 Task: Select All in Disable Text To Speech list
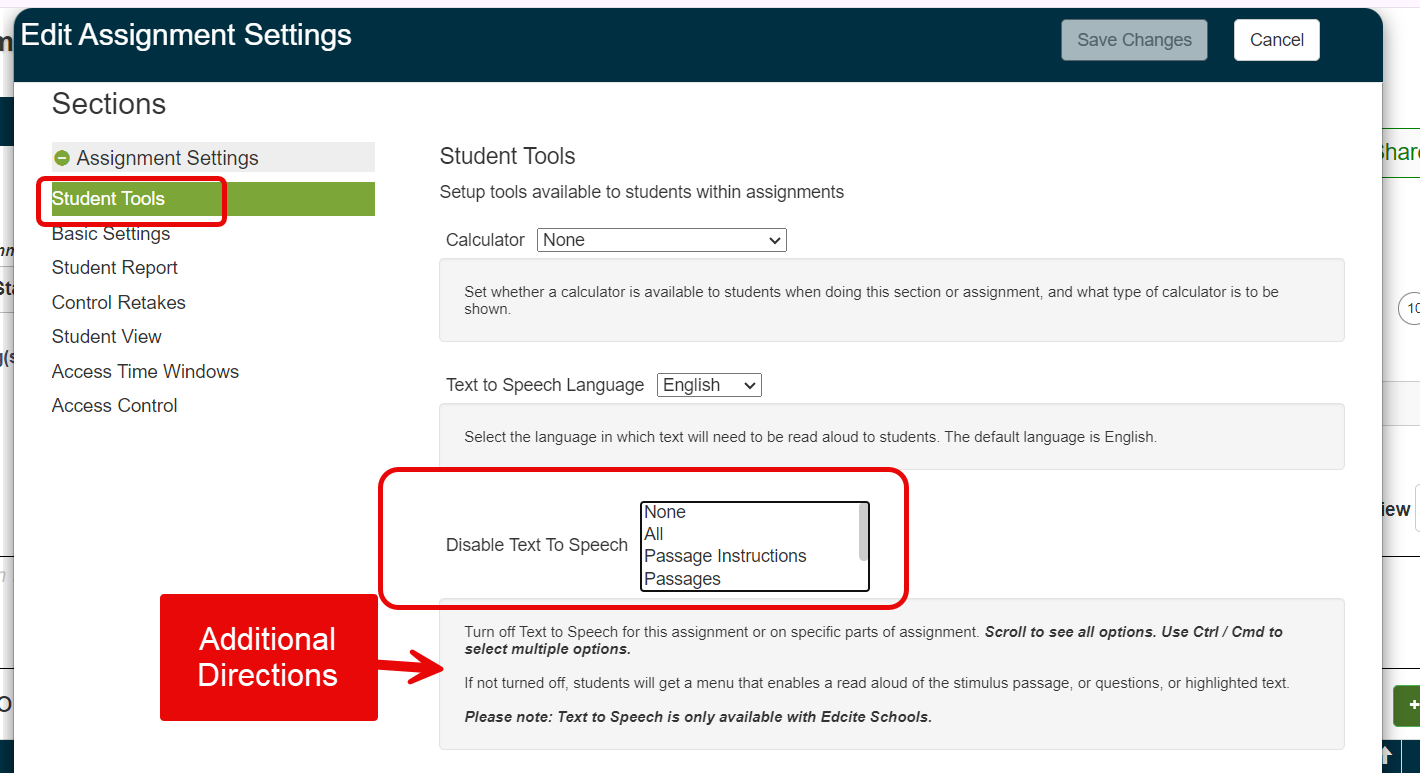click(750, 534)
